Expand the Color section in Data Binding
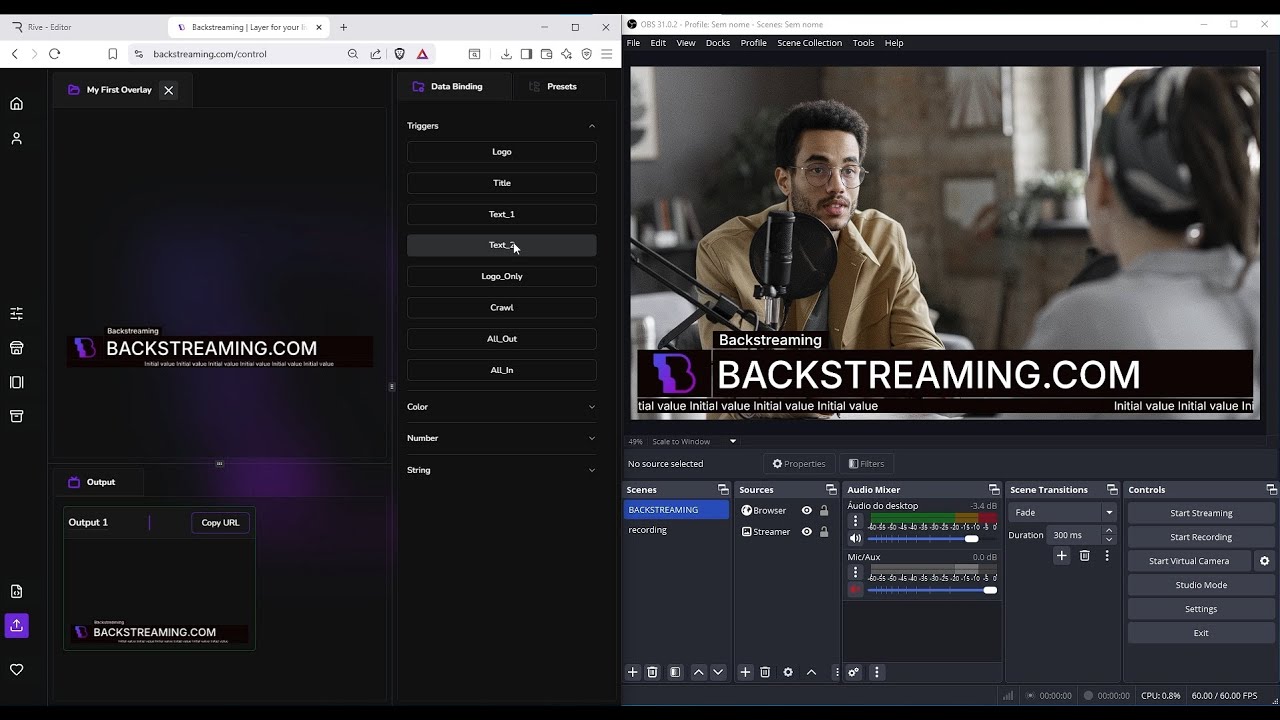The height and width of the screenshot is (720, 1280). point(501,406)
